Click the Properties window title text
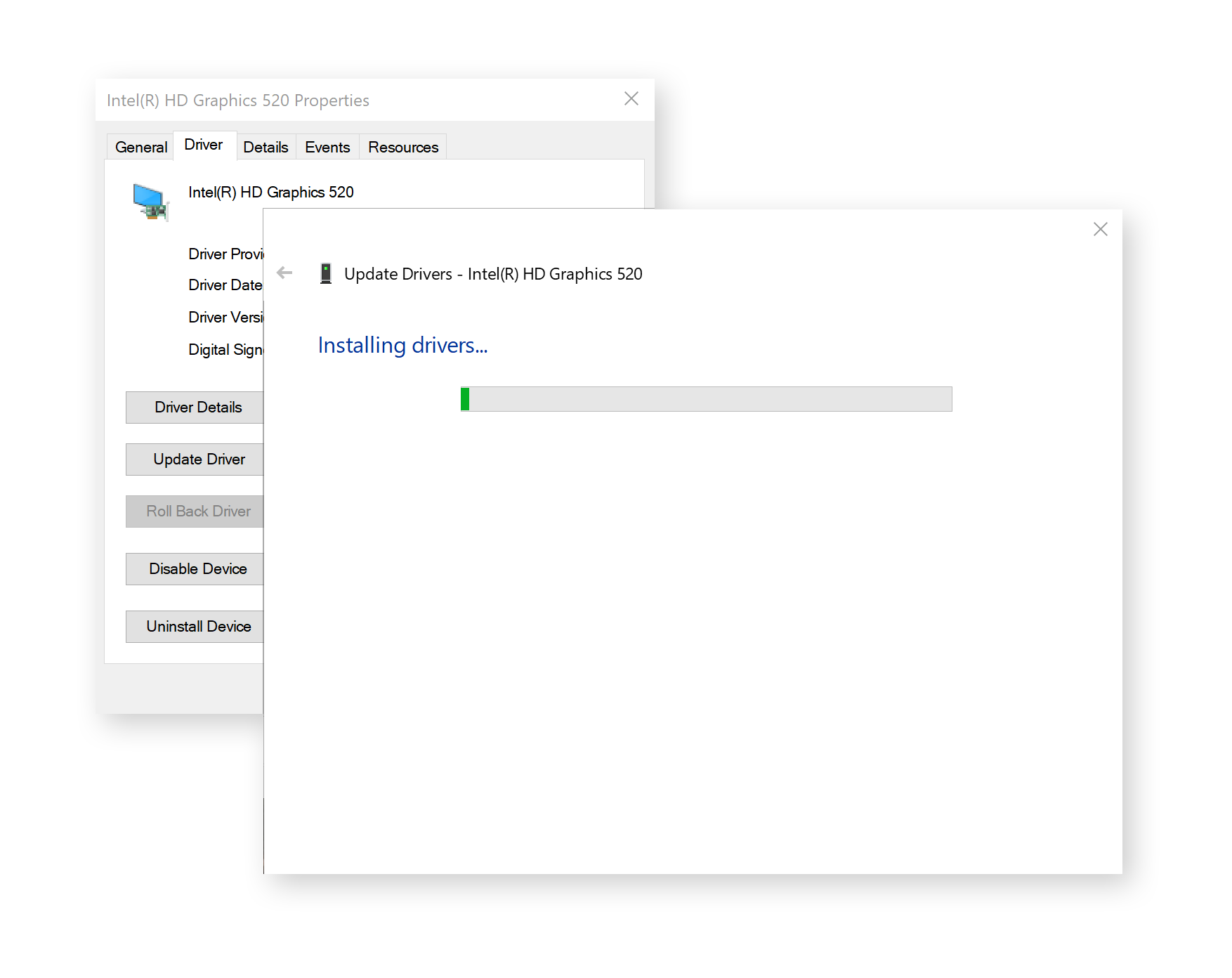 pyautogui.click(x=238, y=100)
